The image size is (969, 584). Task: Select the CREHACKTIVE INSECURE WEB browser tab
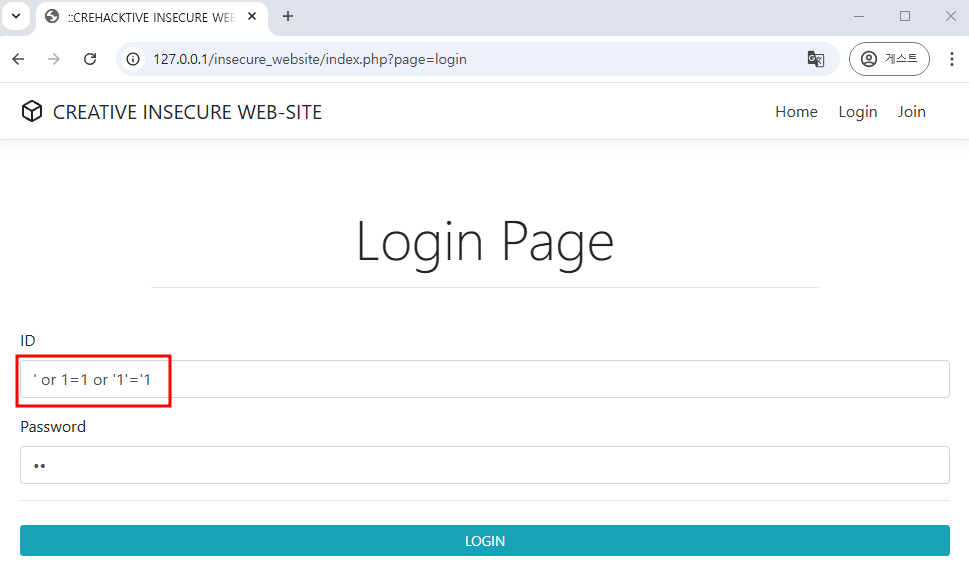[151, 17]
